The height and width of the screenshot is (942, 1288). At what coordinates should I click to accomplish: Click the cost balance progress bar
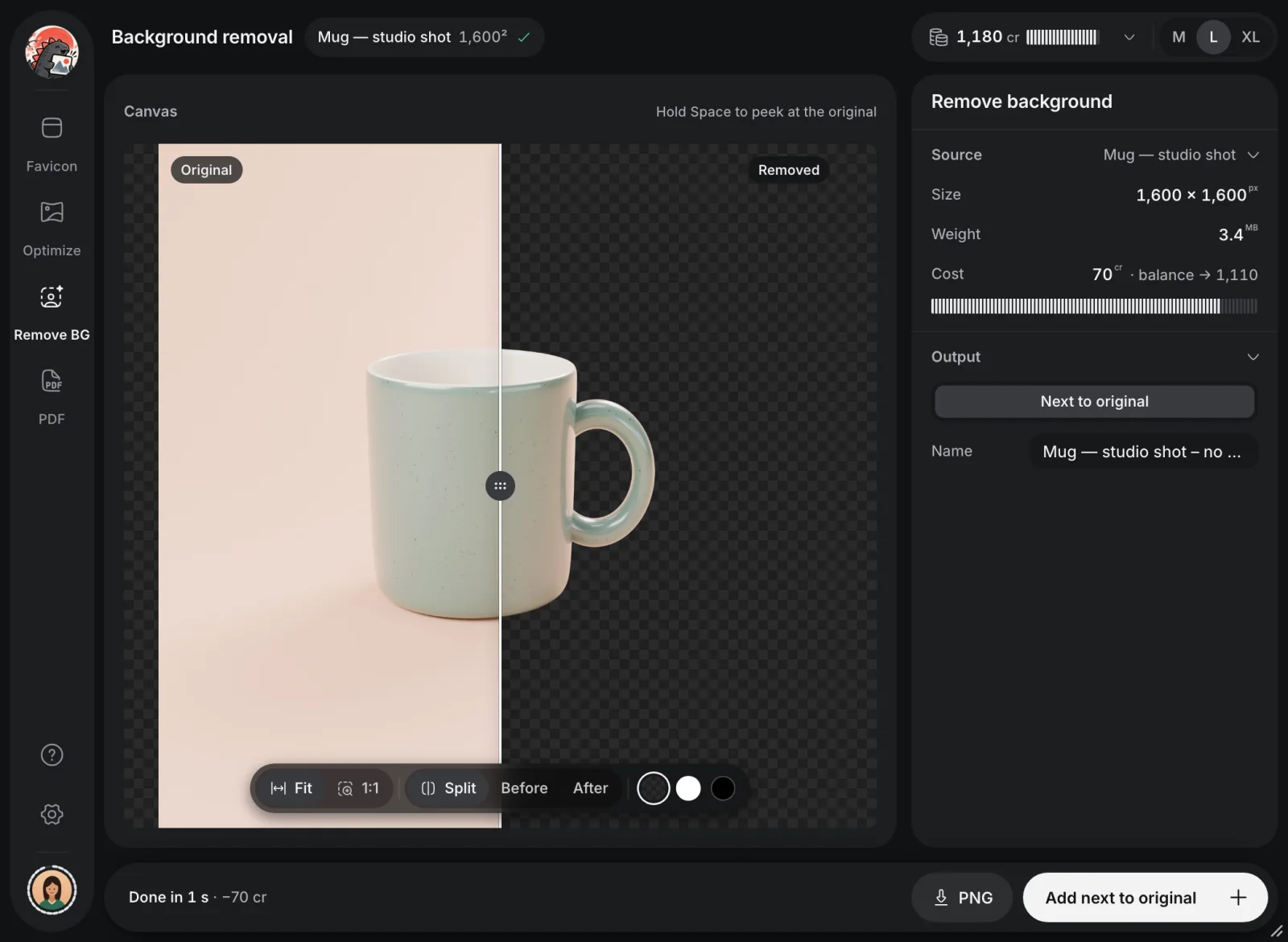(x=1094, y=306)
